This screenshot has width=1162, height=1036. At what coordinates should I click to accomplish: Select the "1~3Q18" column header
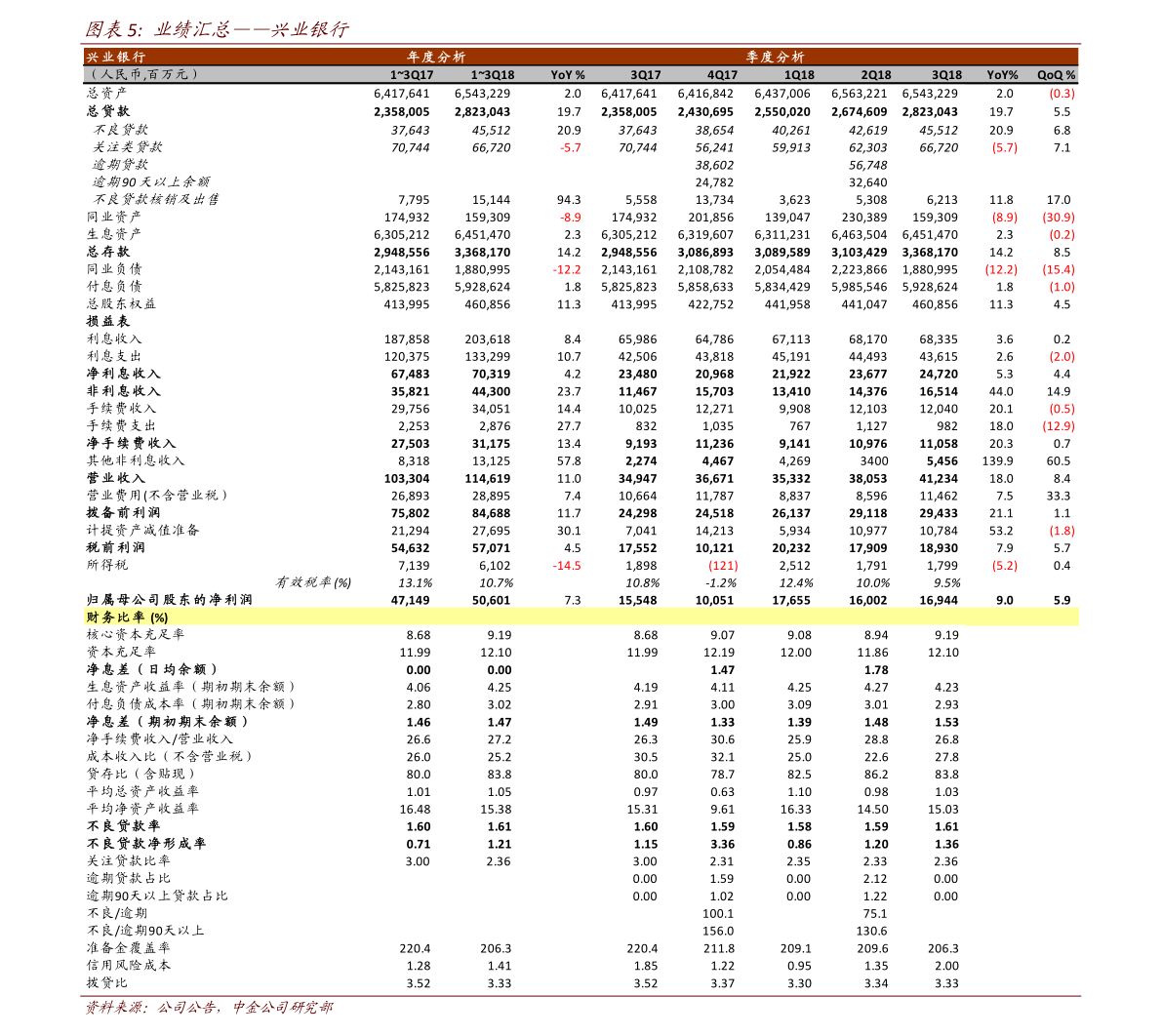[492, 75]
